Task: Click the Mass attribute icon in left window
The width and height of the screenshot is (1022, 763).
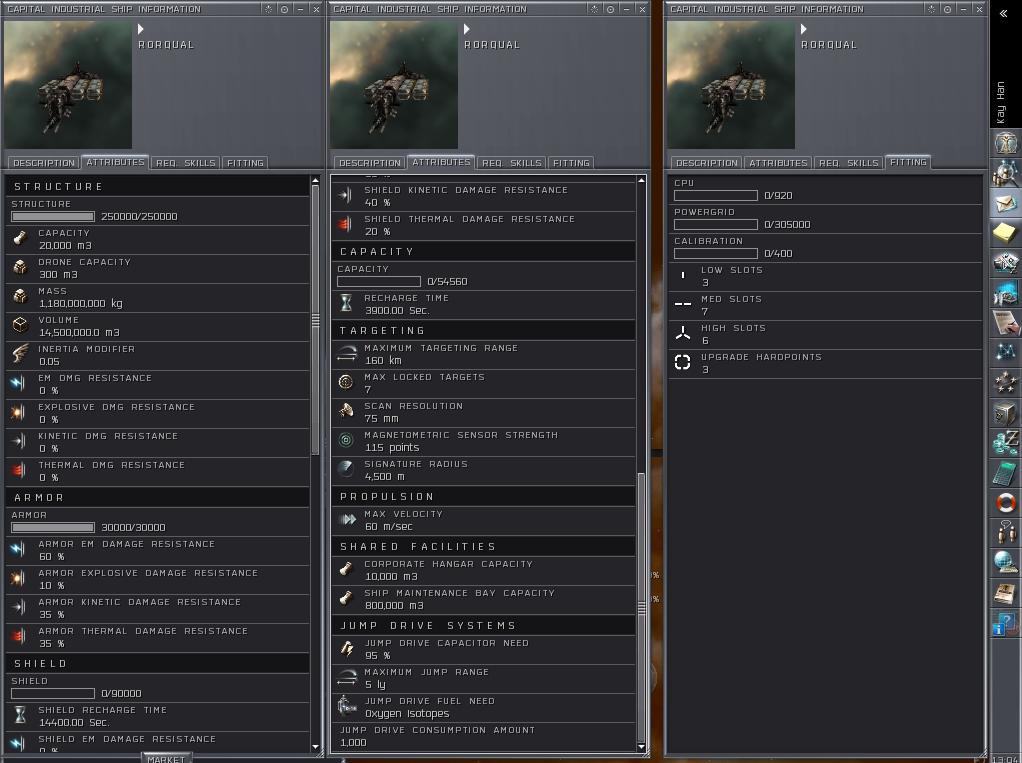Action: [x=20, y=296]
